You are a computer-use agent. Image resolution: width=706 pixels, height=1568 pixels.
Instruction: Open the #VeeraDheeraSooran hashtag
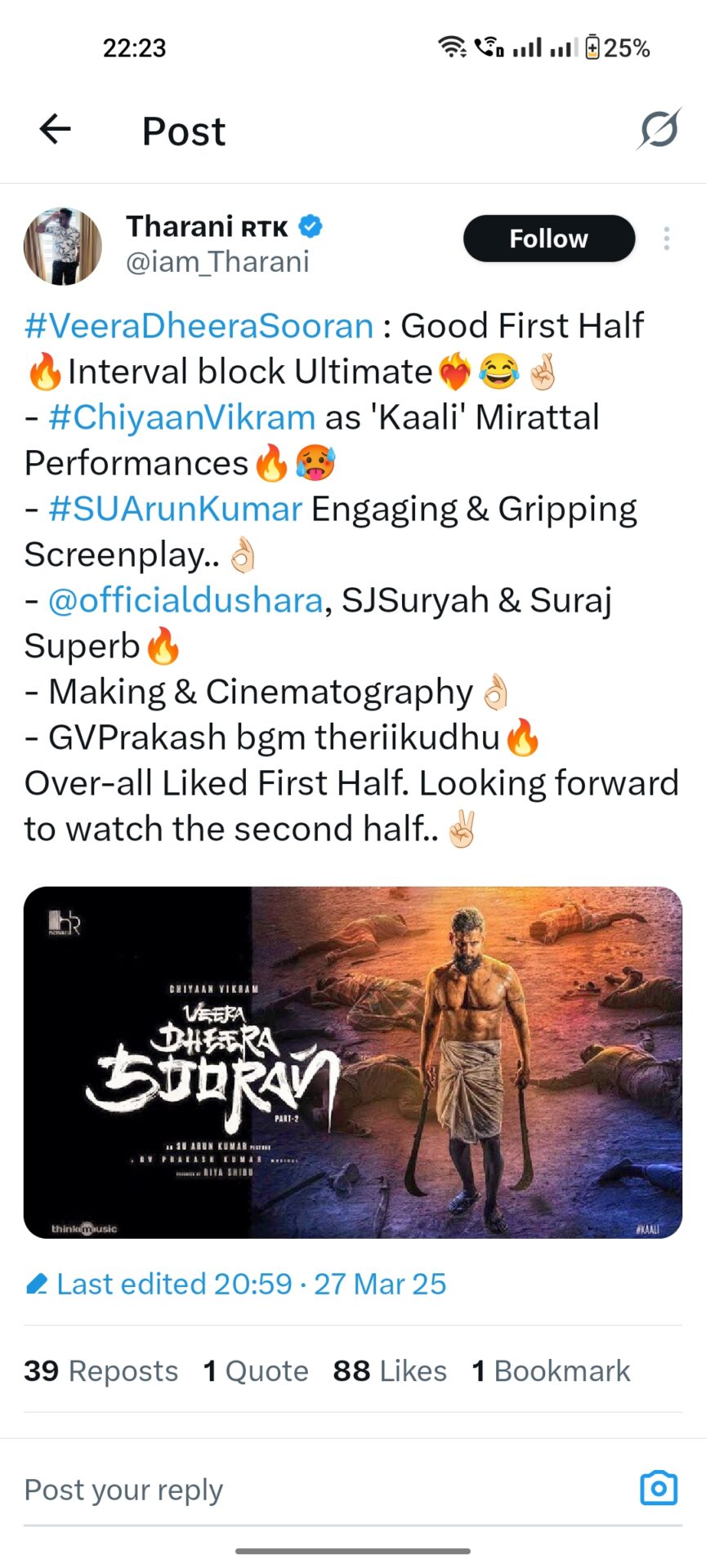(x=199, y=326)
